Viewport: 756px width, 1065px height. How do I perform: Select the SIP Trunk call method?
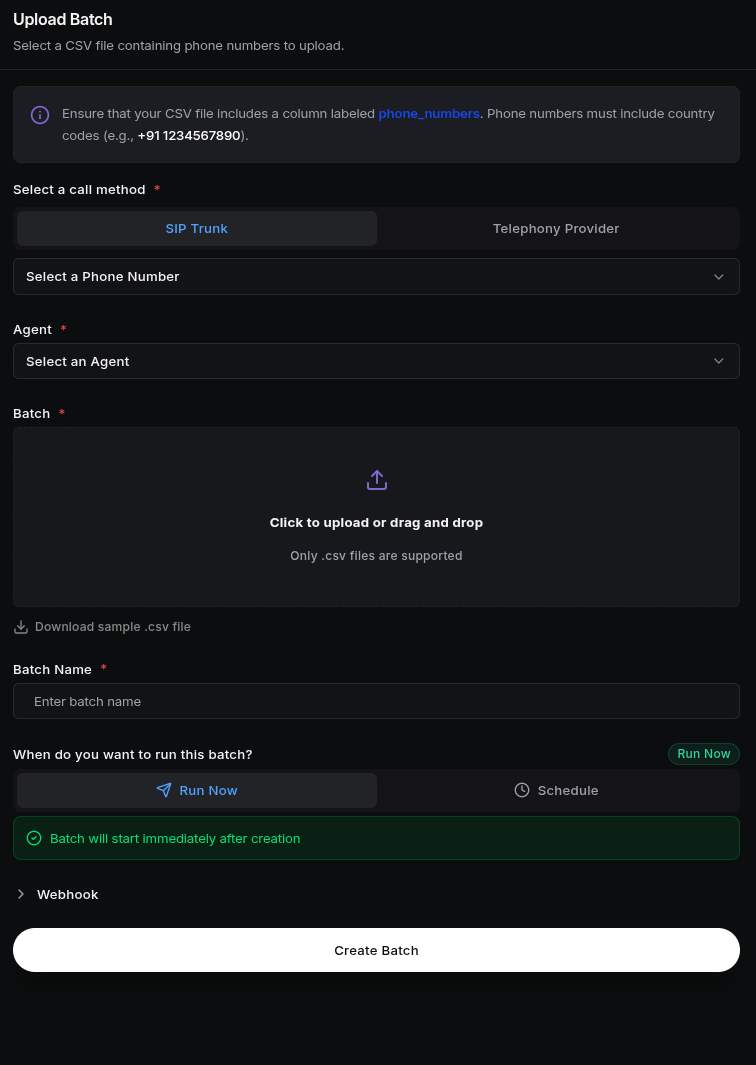tap(197, 228)
